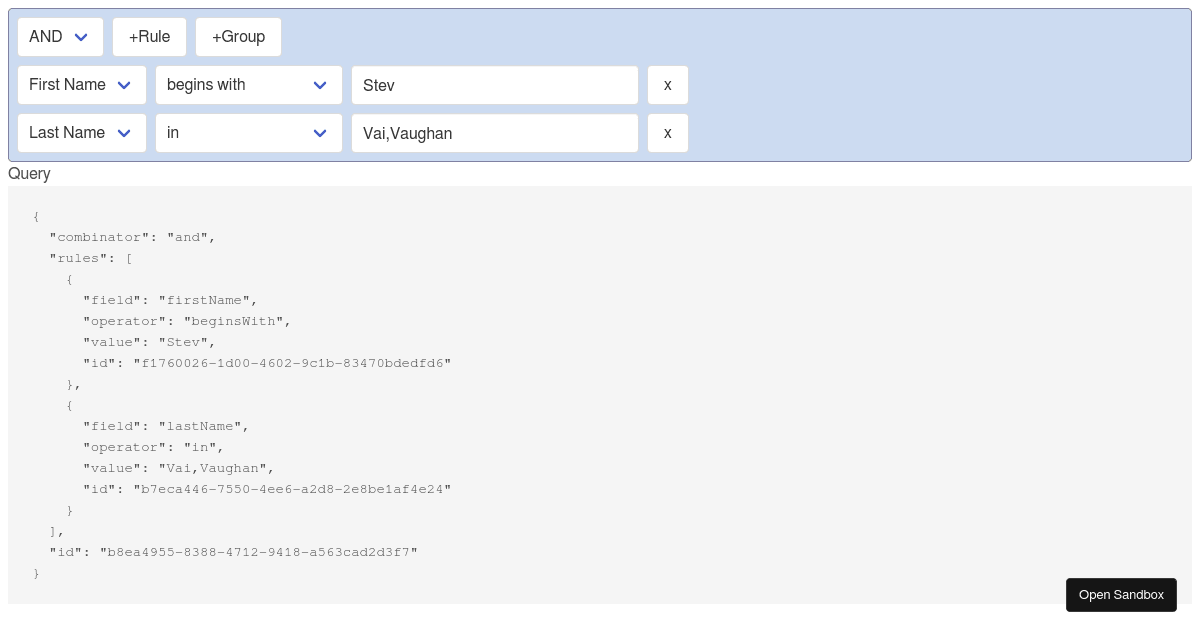Click the chevron beside 'begins with'
The image size is (1200, 630).
click(320, 85)
